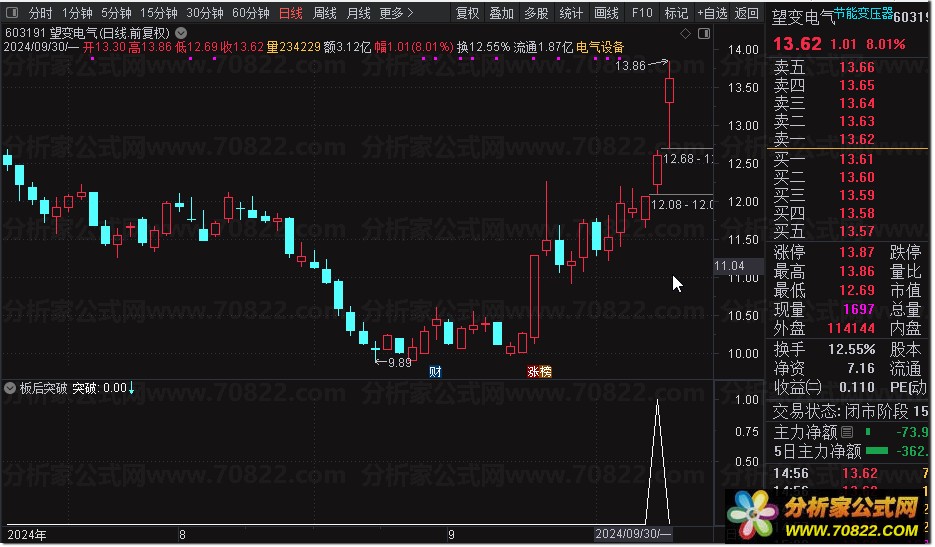Click the 叠加 overlay button
This screenshot has width=935, height=547.
[x=501, y=13]
